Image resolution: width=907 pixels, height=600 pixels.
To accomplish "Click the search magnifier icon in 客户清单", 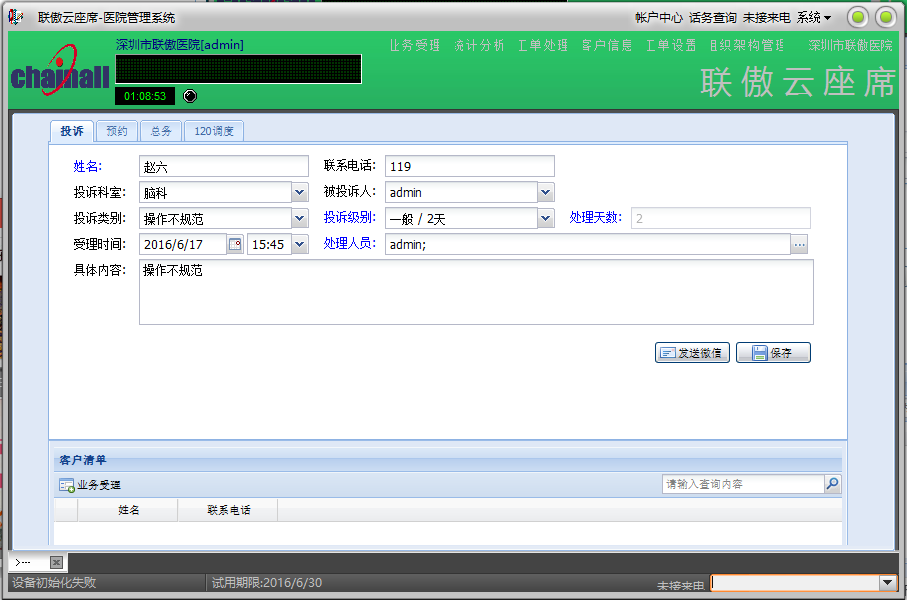I will (832, 484).
